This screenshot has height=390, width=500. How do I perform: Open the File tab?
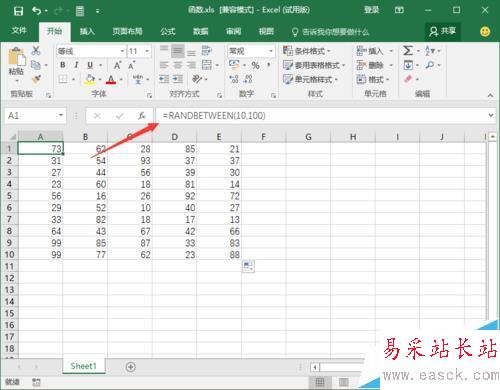[19, 31]
